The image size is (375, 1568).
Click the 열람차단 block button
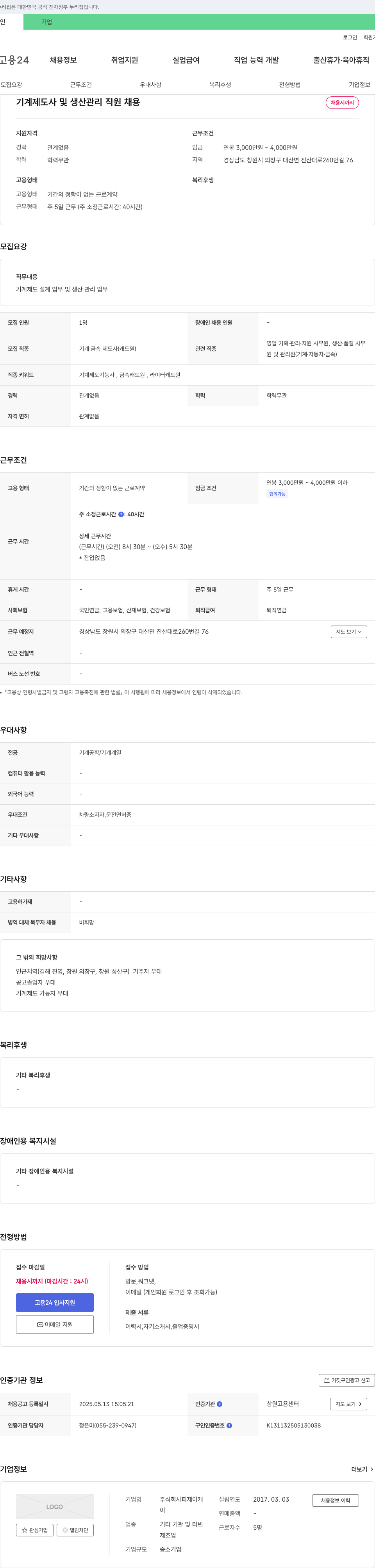pyautogui.click(x=75, y=1530)
